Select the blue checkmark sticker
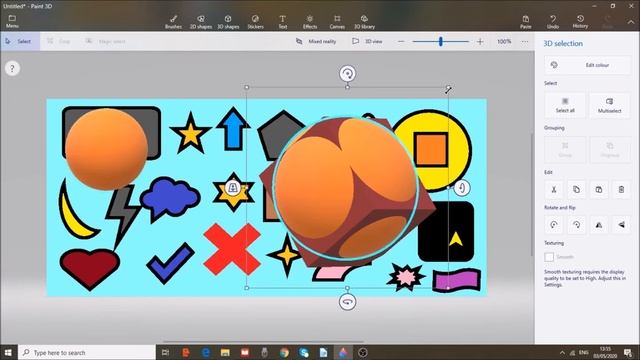The width and height of the screenshot is (640, 360). point(170,263)
